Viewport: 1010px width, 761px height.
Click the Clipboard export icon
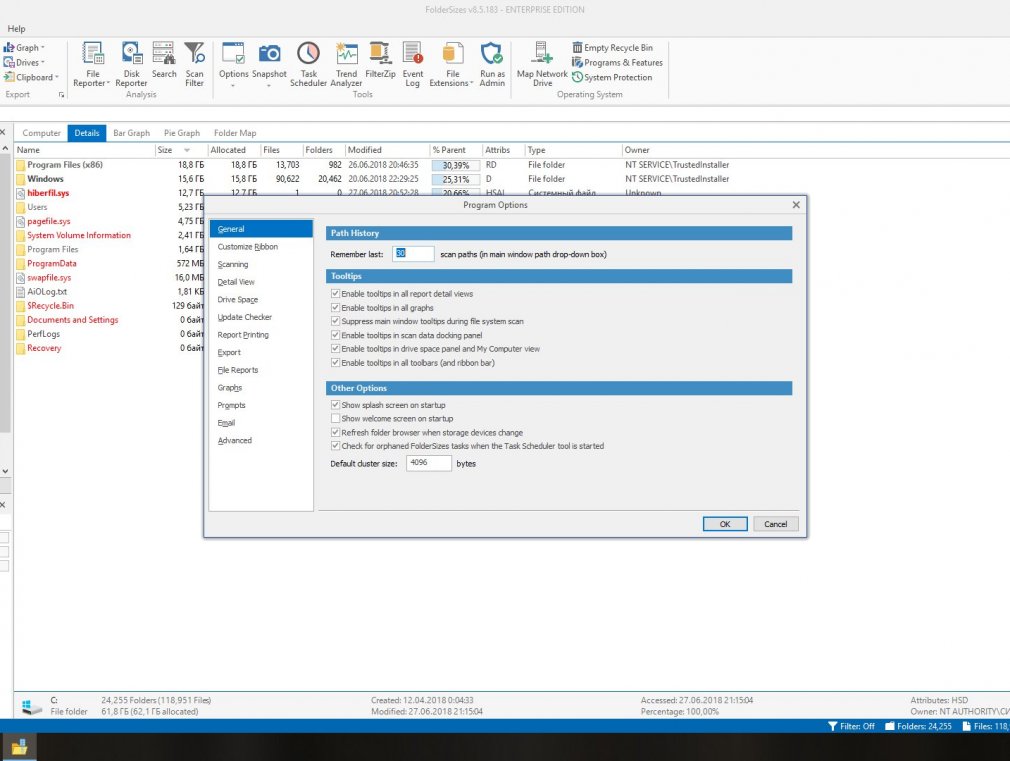tap(9, 77)
